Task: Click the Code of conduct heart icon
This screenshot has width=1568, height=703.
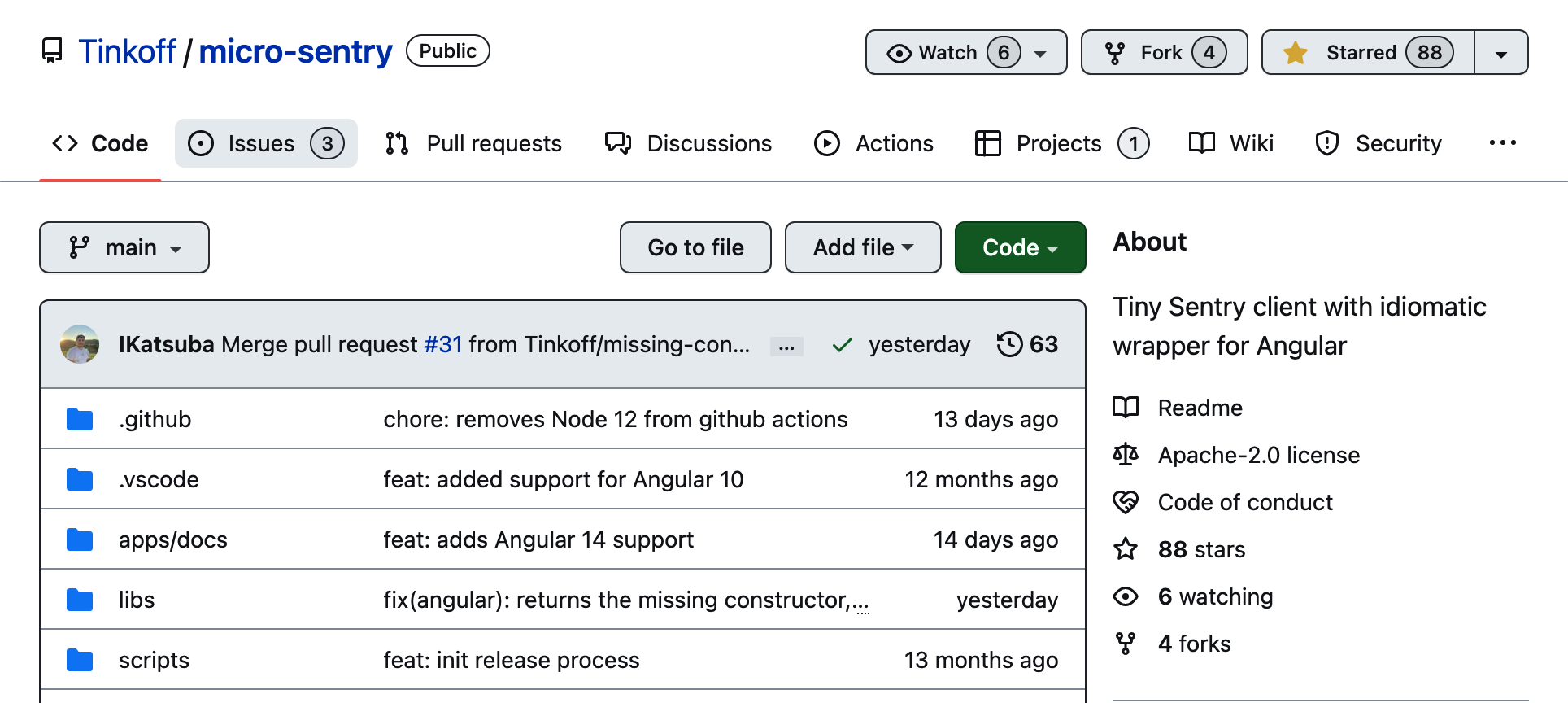Action: (1126, 502)
